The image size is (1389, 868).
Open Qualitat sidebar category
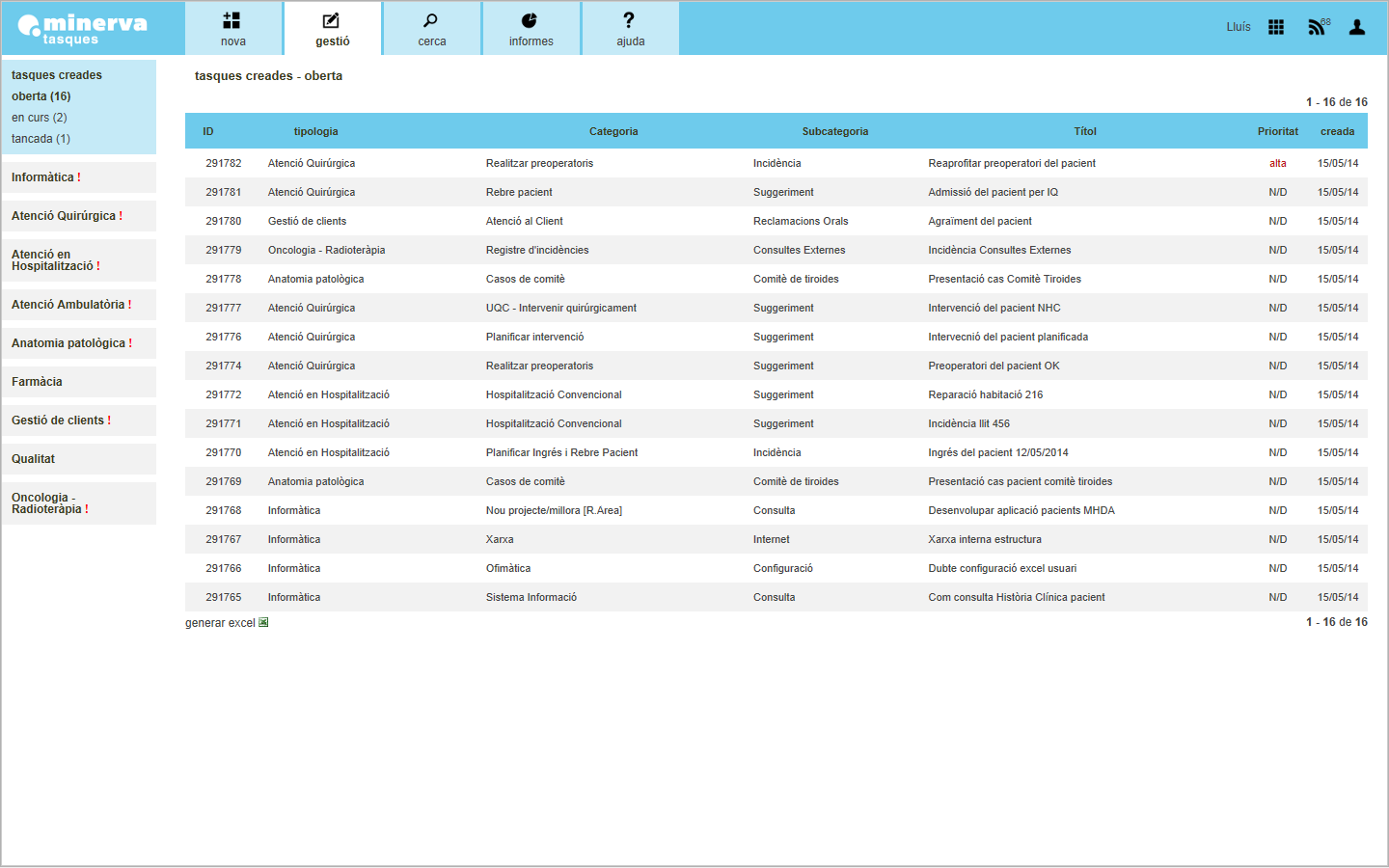(x=78, y=459)
